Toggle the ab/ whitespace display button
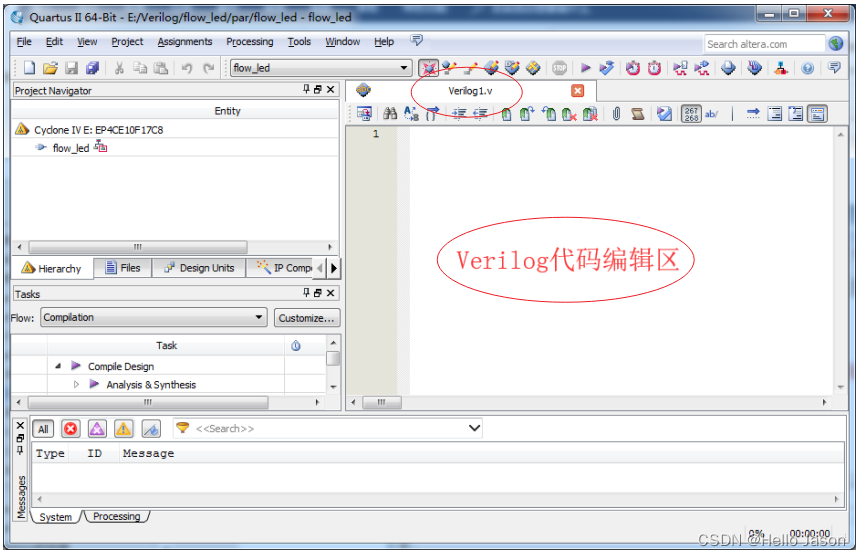The height and width of the screenshot is (556, 860). pyautogui.click(x=711, y=114)
